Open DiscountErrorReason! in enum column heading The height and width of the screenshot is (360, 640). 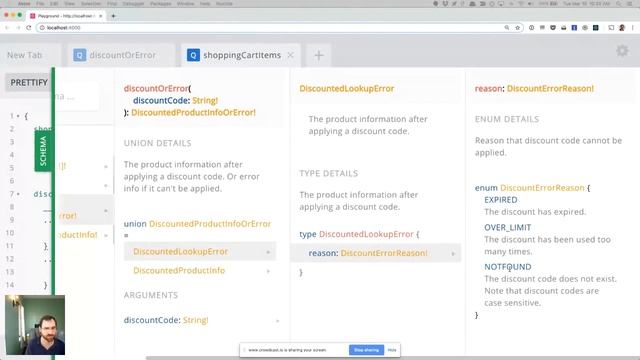(550, 89)
